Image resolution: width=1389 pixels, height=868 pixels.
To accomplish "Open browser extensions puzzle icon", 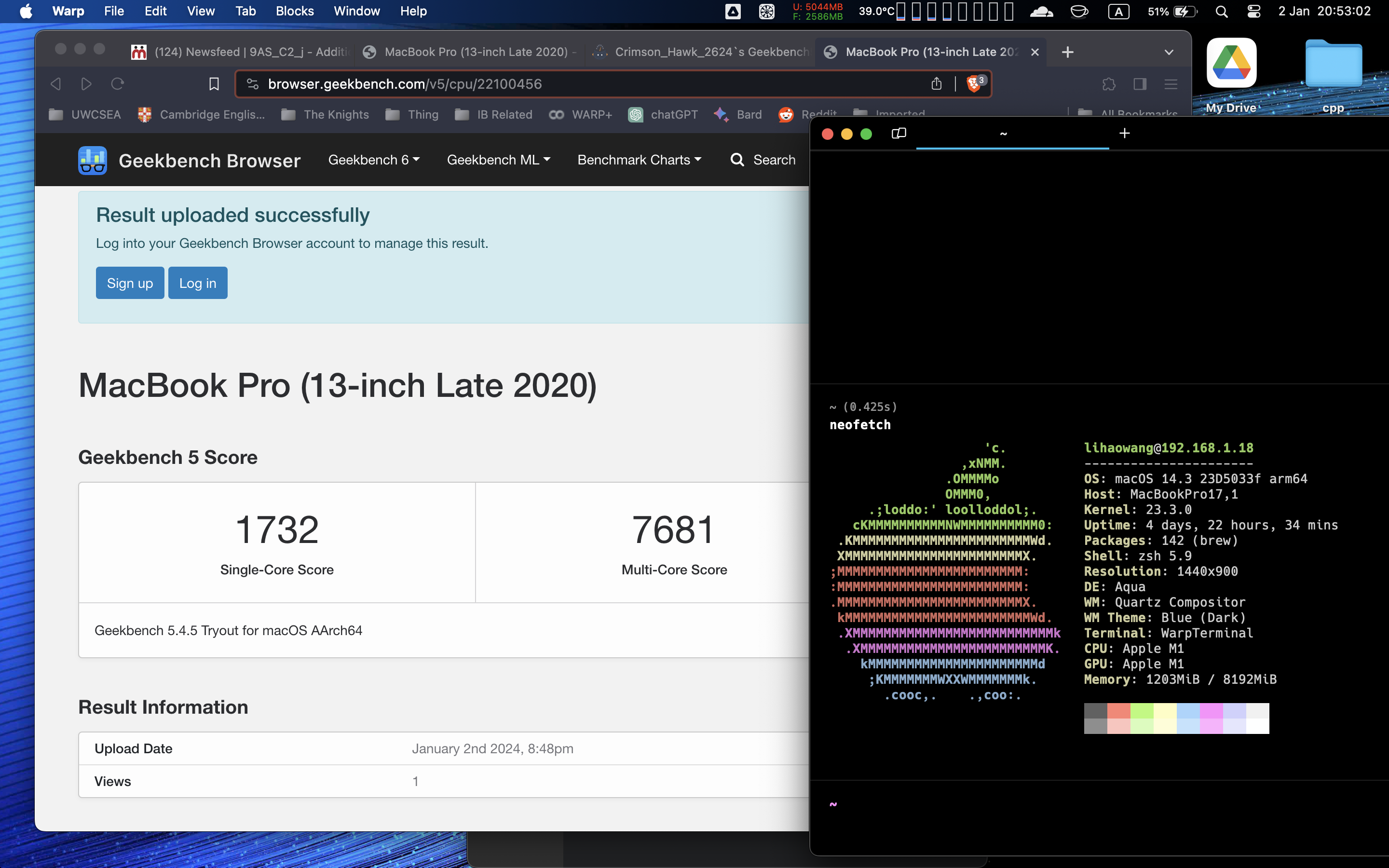I will 1109,84.
